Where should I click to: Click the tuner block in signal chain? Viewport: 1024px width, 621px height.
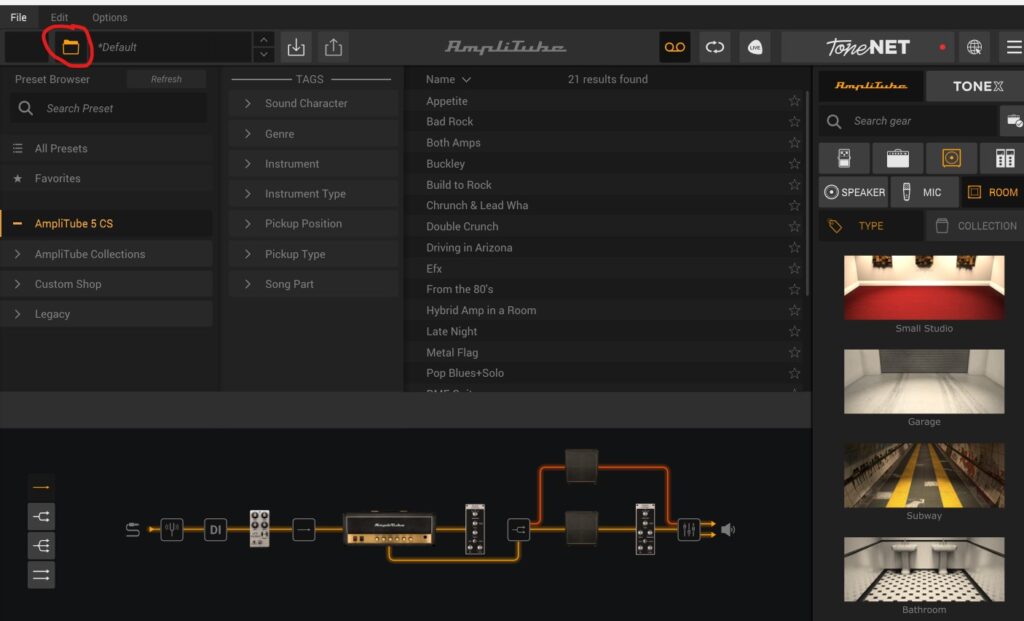coord(172,530)
